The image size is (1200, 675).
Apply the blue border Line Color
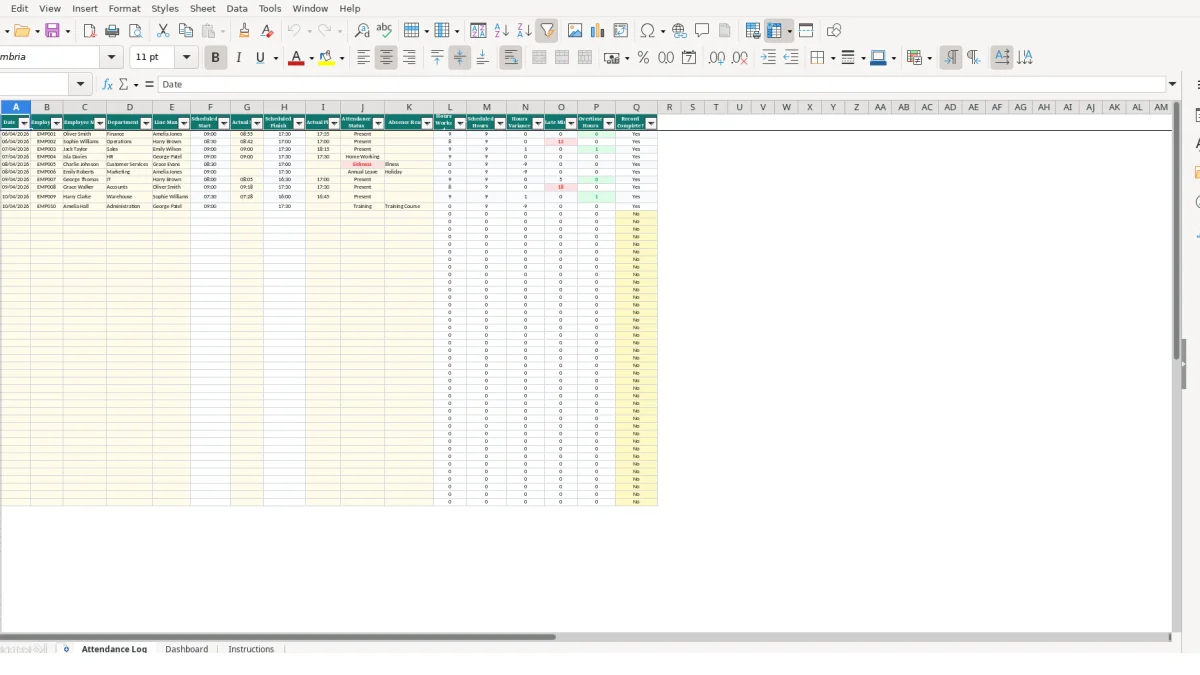[x=878, y=58]
